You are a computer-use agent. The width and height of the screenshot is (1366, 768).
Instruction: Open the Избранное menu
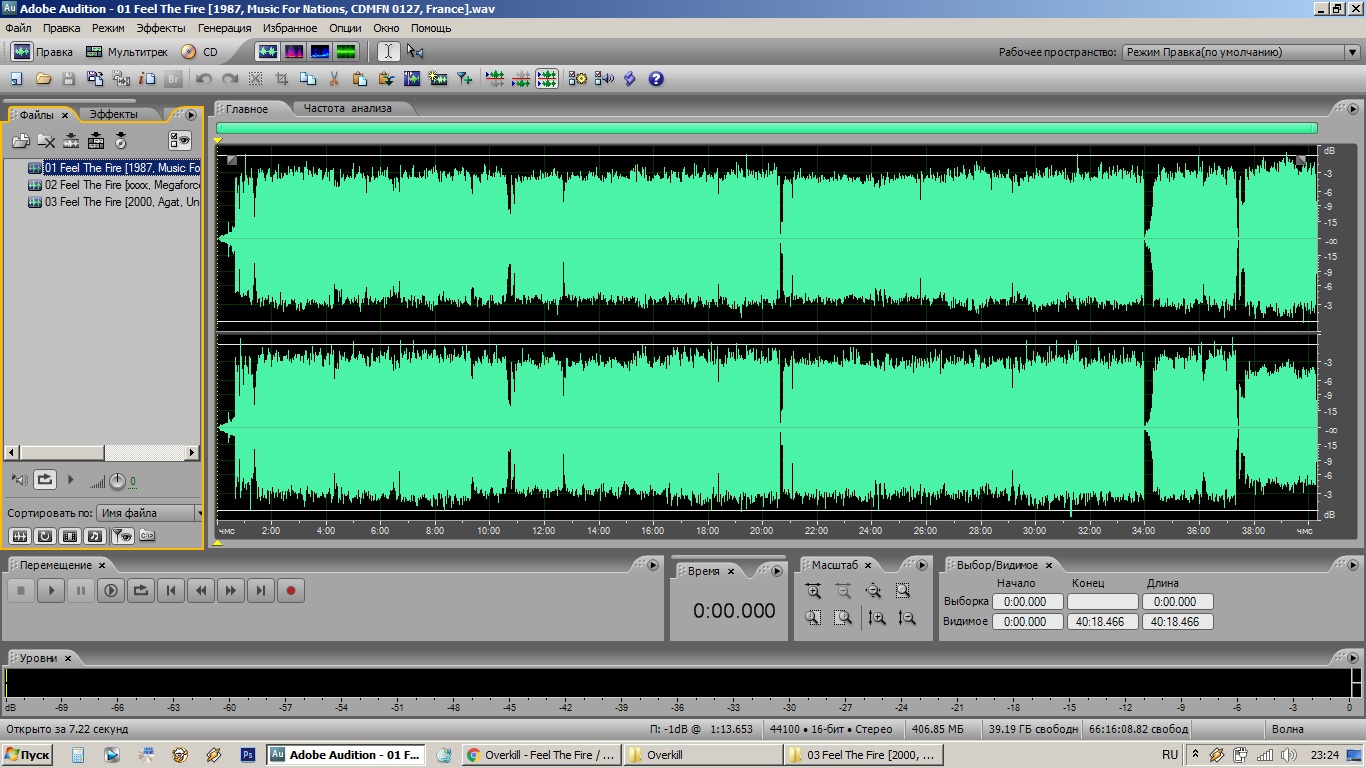290,28
